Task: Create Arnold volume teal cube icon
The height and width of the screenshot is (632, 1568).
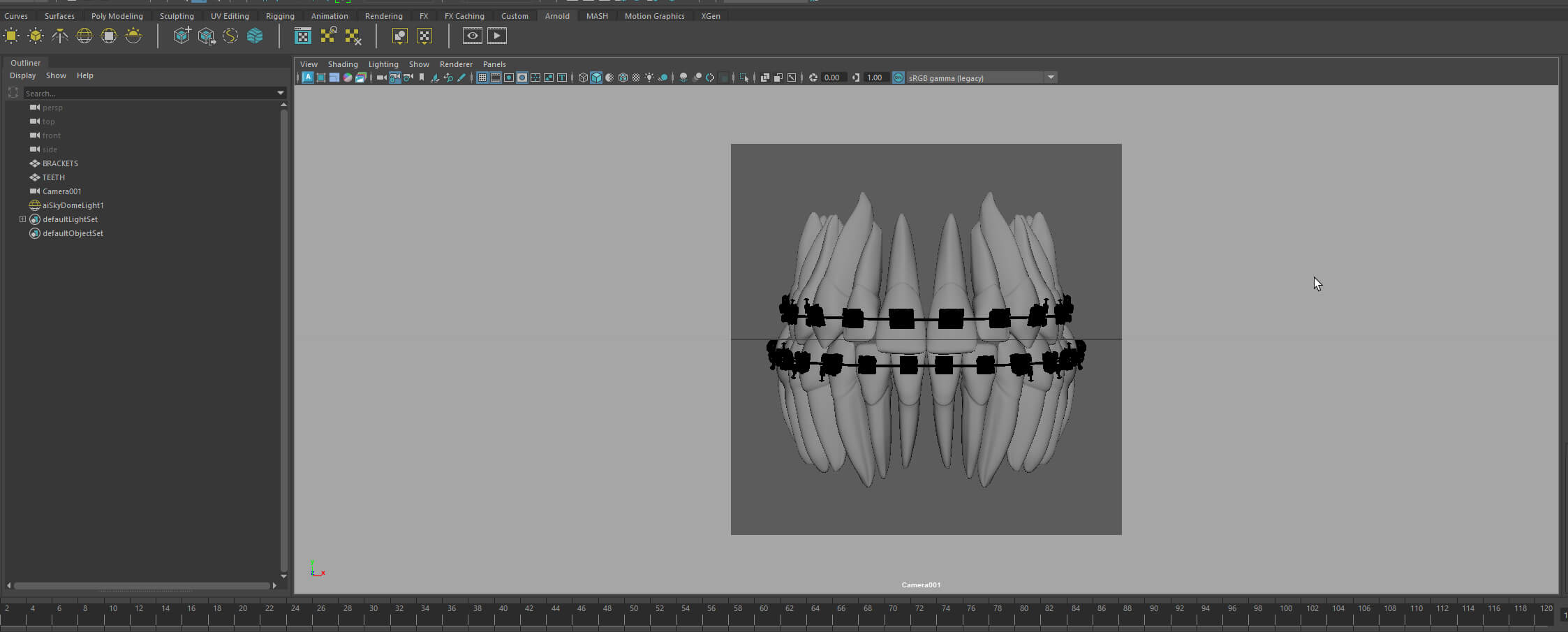Action: (x=255, y=36)
